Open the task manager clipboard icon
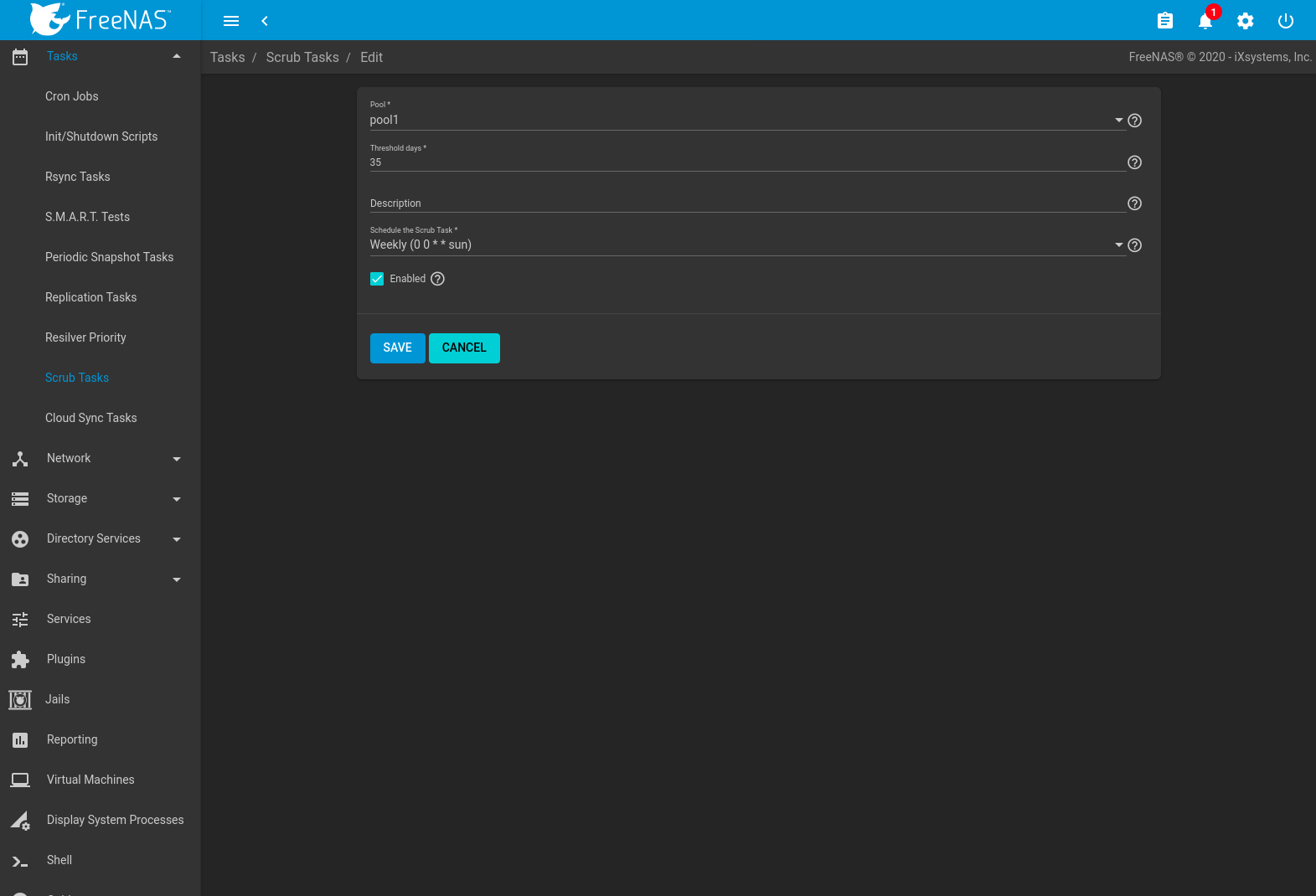This screenshot has height=896, width=1316. [1164, 21]
